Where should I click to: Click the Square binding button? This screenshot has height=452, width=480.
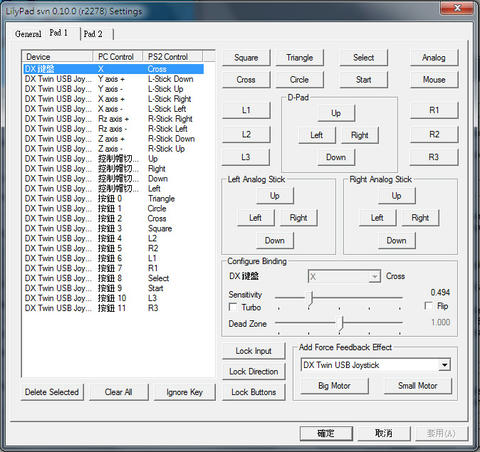(246, 58)
